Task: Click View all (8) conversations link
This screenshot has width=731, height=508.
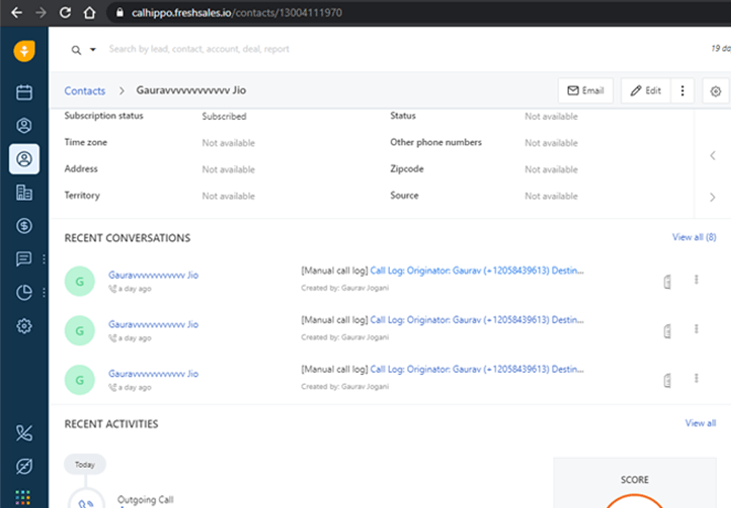Action: pos(694,238)
